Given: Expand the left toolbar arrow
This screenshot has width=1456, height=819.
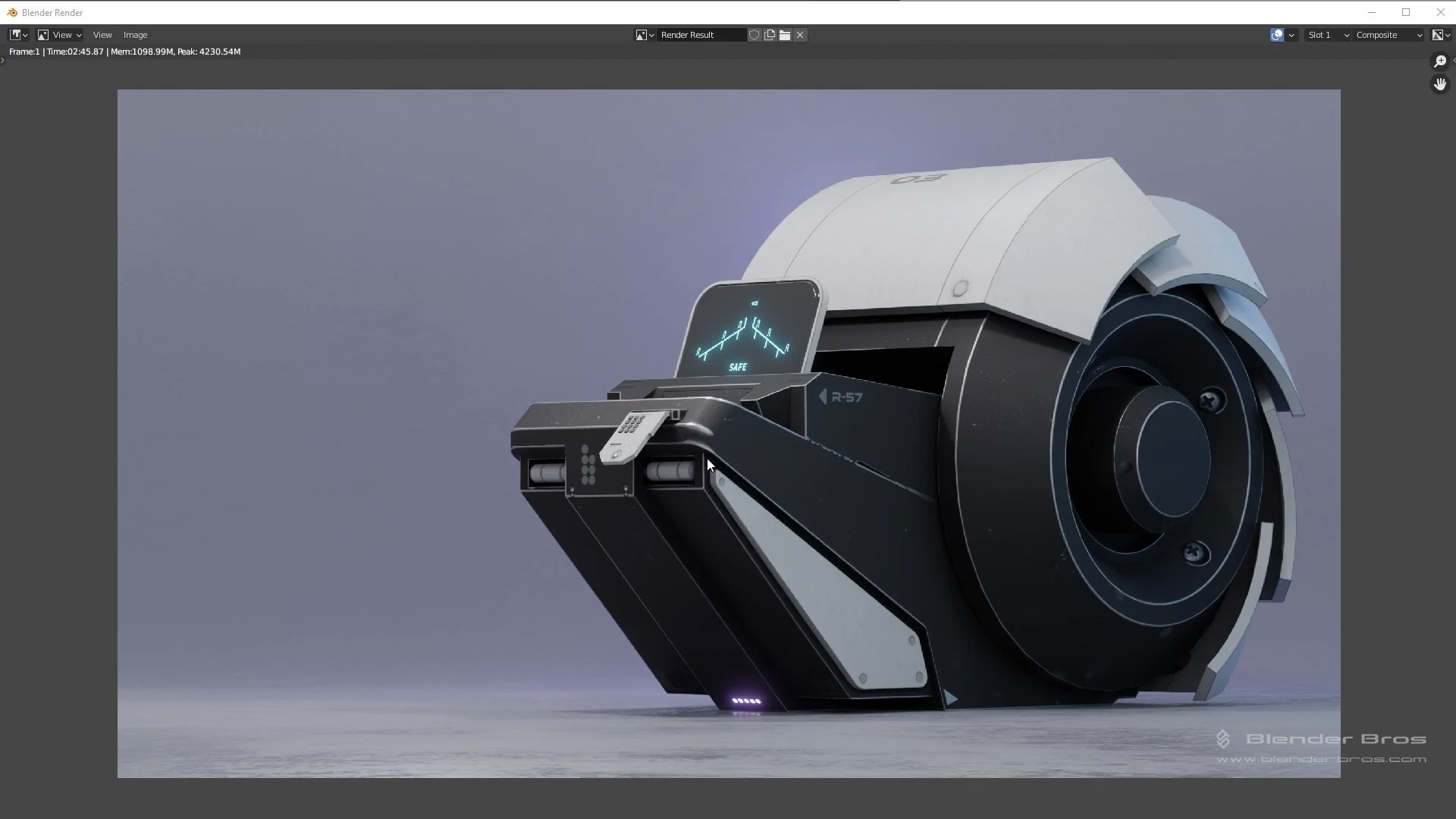Looking at the screenshot, I should (3, 61).
